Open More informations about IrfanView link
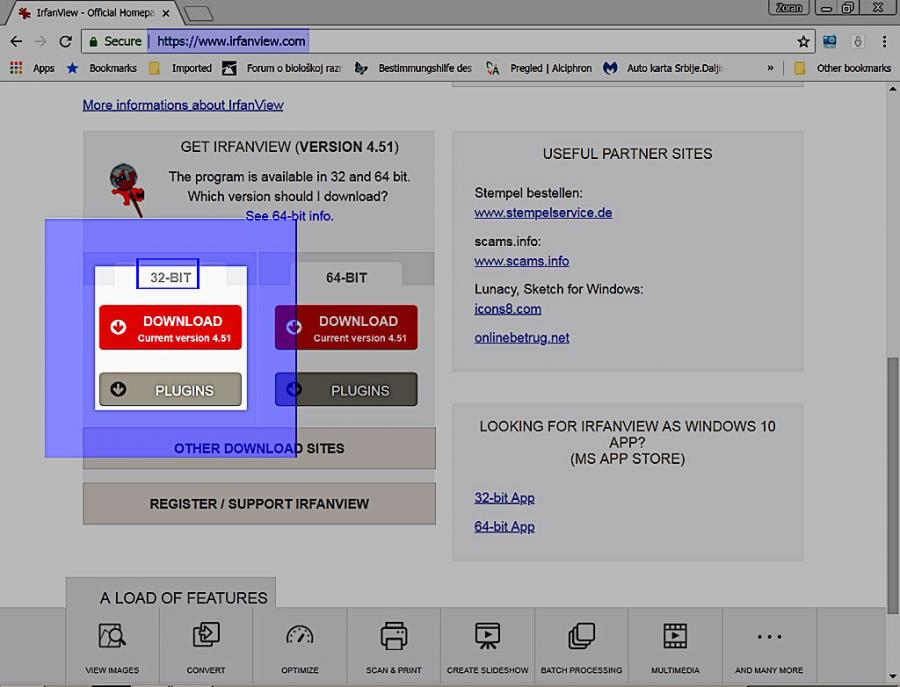Image resolution: width=900 pixels, height=687 pixels. [183, 105]
